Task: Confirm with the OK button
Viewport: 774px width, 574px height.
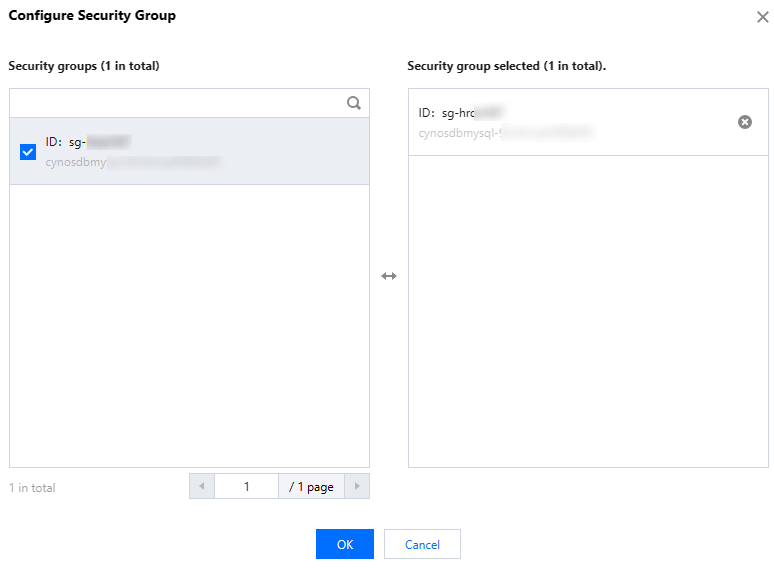Action: coord(344,544)
